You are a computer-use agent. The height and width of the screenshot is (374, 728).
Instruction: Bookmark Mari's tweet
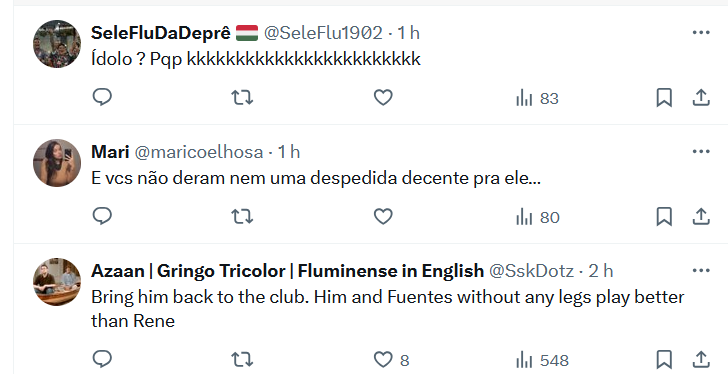click(x=664, y=216)
